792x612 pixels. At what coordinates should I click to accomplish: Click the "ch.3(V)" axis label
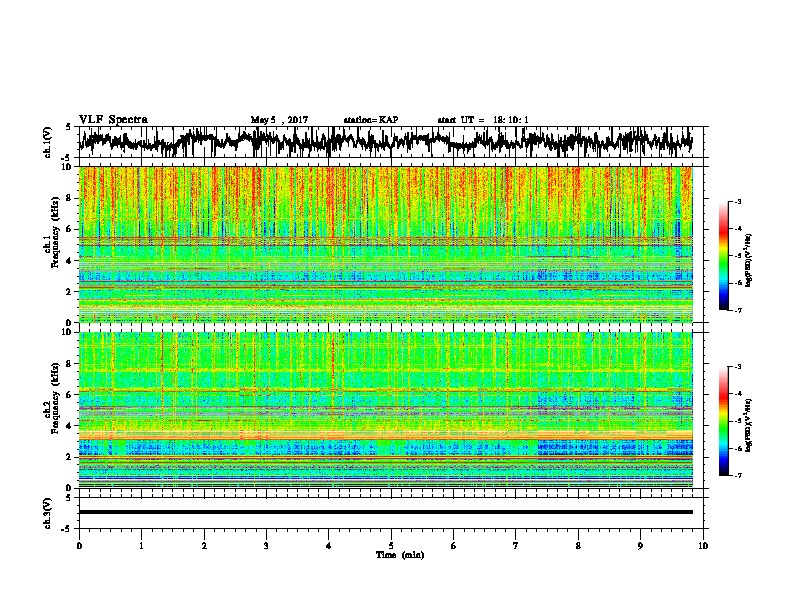[48, 513]
